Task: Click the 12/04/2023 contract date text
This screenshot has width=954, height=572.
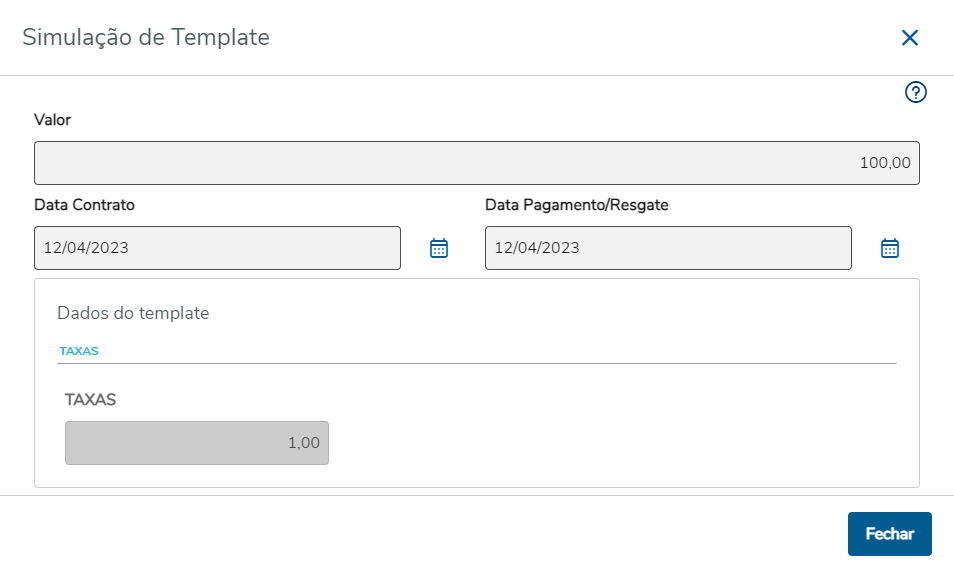Action: point(86,248)
